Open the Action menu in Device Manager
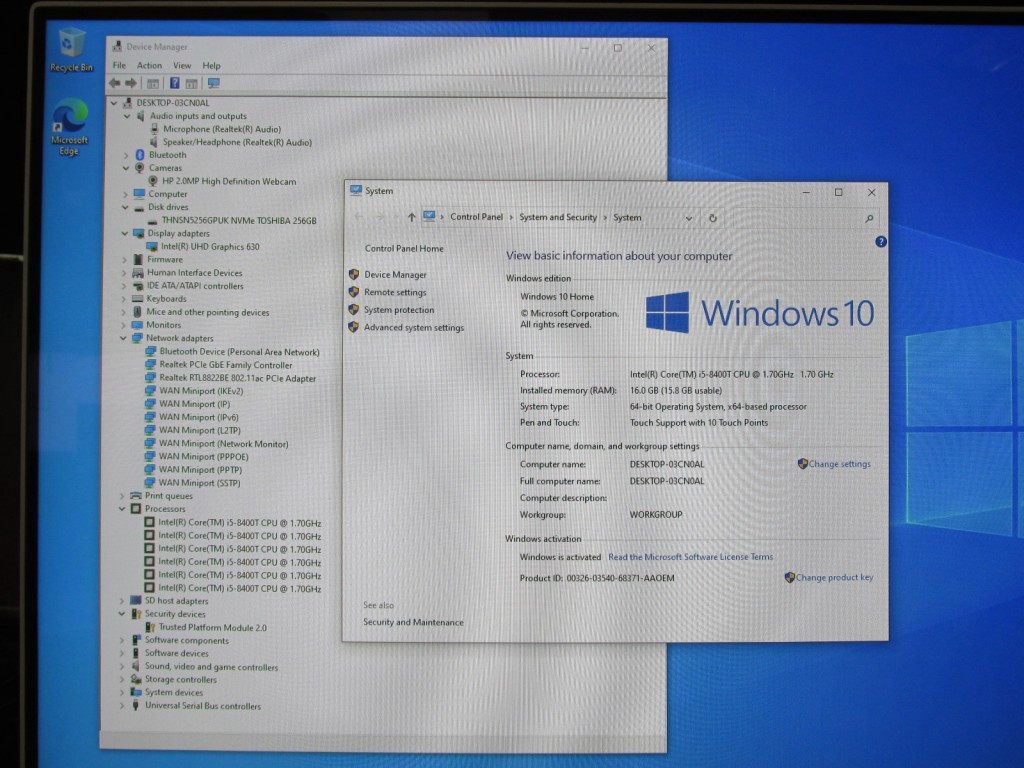This screenshot has width=1024, height=768. pos(149,65)
